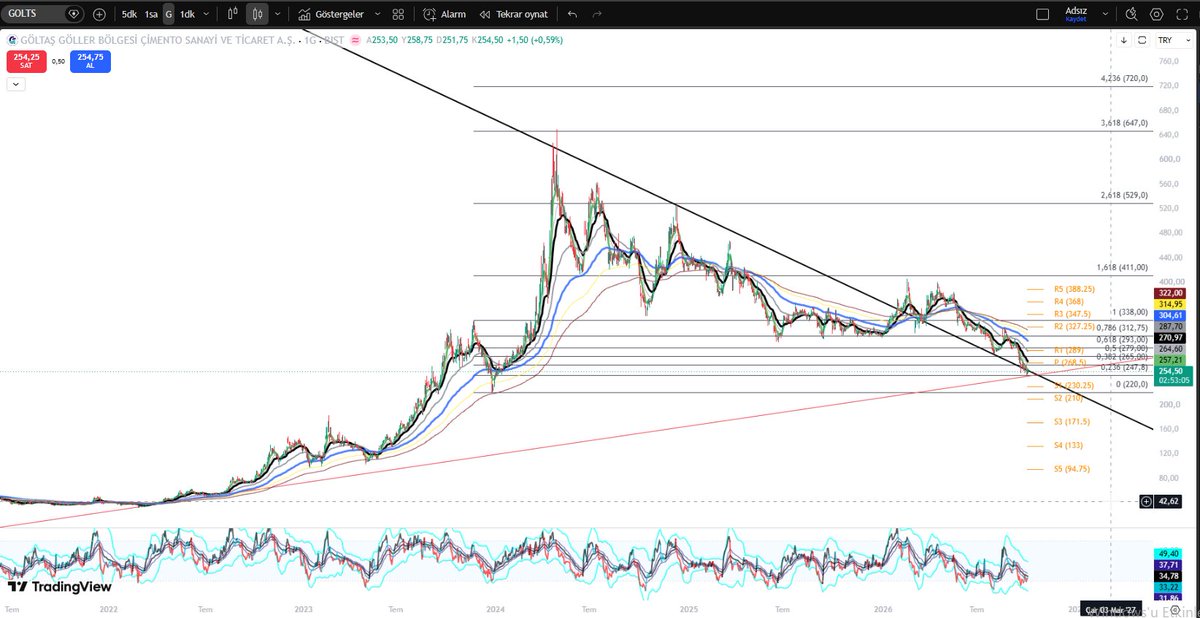Select the 1sa timeframe
1200x618 pixels.
tap(150, 14)
